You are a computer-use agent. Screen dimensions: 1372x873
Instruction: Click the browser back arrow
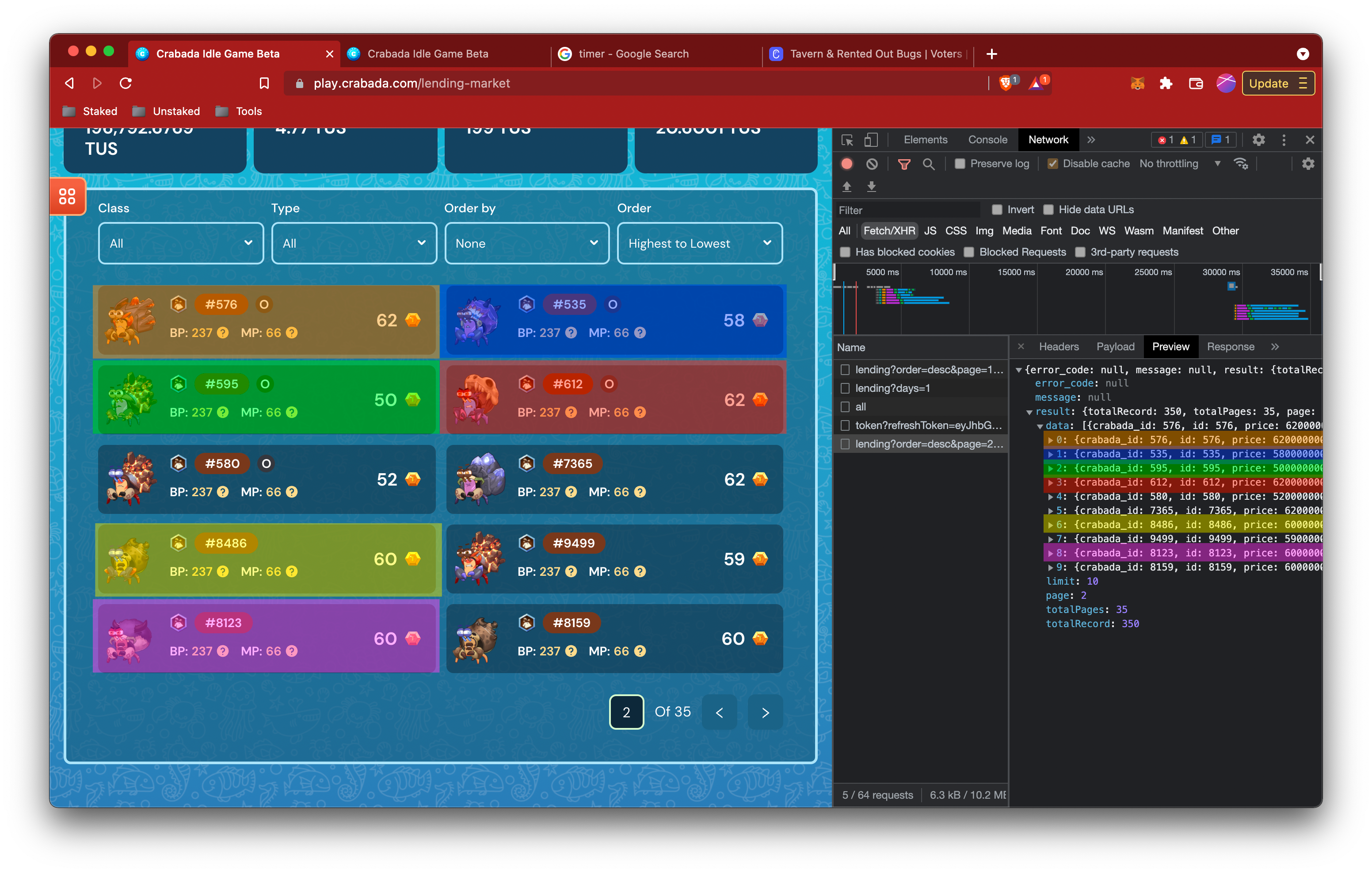(x=69, y=83)
